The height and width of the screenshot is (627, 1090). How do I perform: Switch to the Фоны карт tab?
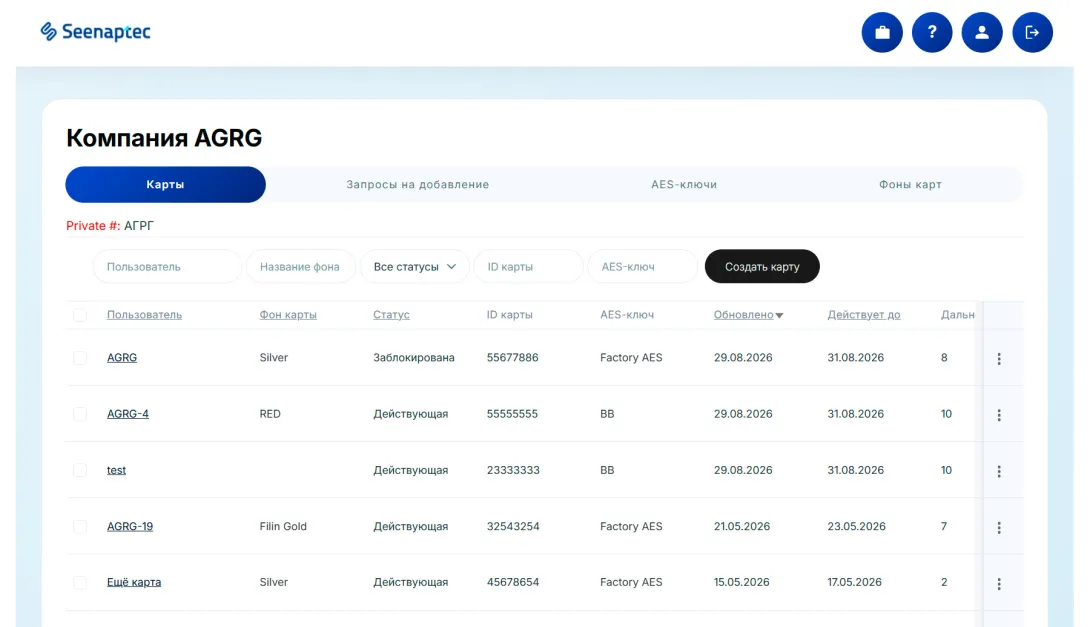[x=910, y=184]
